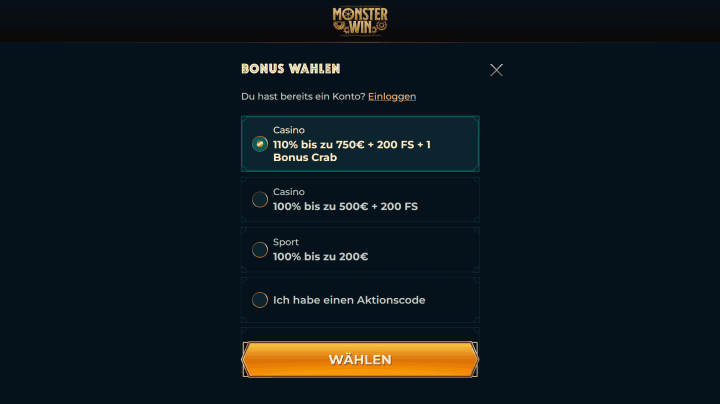This screenshot has width=720, height=404.
Task: Open the Einloggen link
Action: pyautogui.click(x=392, y=96)
